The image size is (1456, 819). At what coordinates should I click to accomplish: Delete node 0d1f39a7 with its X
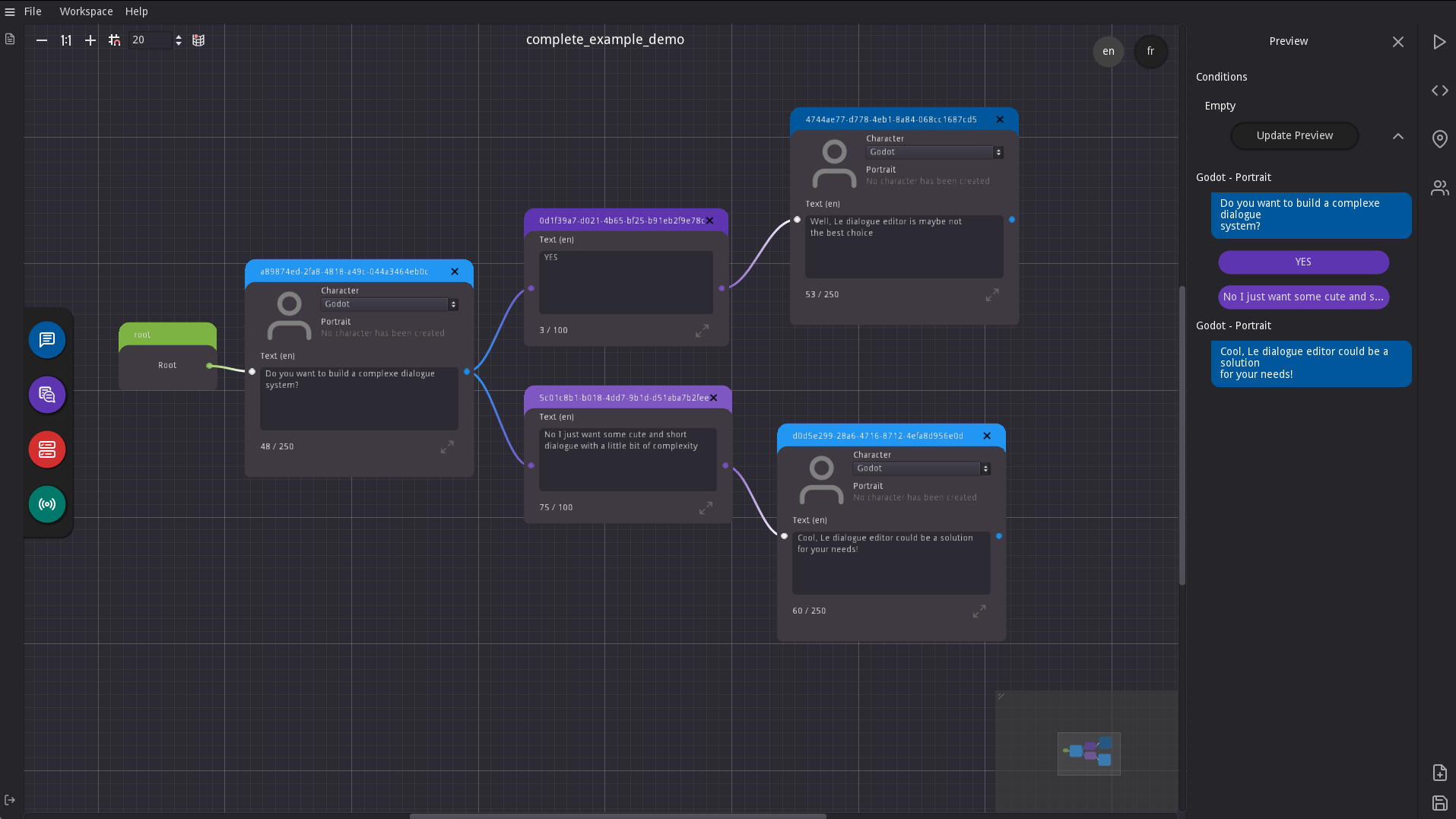[710, 221]
